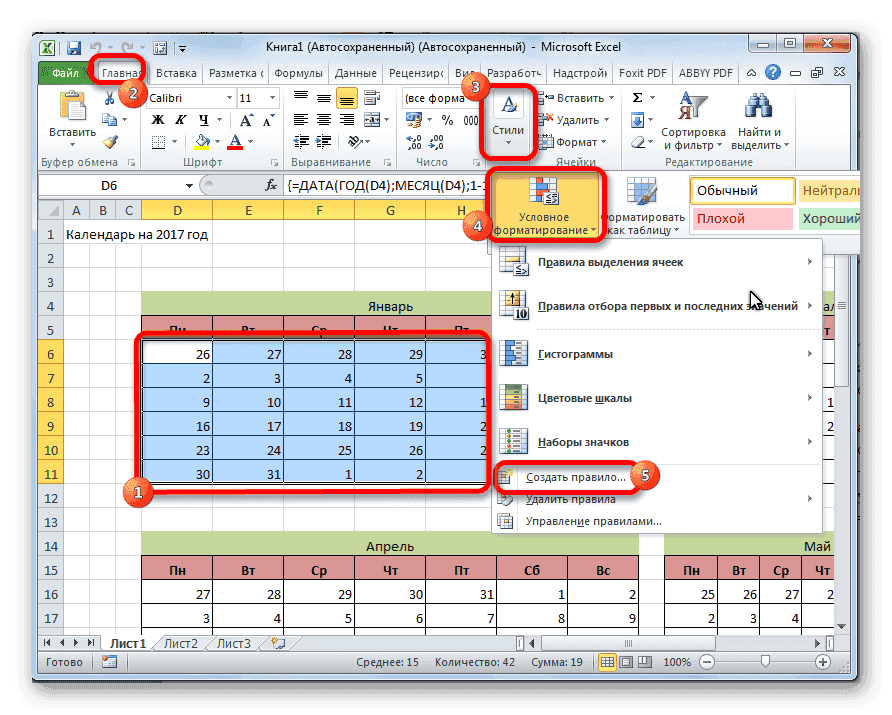The width and height of the screenshot is (892, 715).
Task: Click the Eraser (Clear) icon in Редактирование
Action: pyautogui.click(x=640, y=142)
